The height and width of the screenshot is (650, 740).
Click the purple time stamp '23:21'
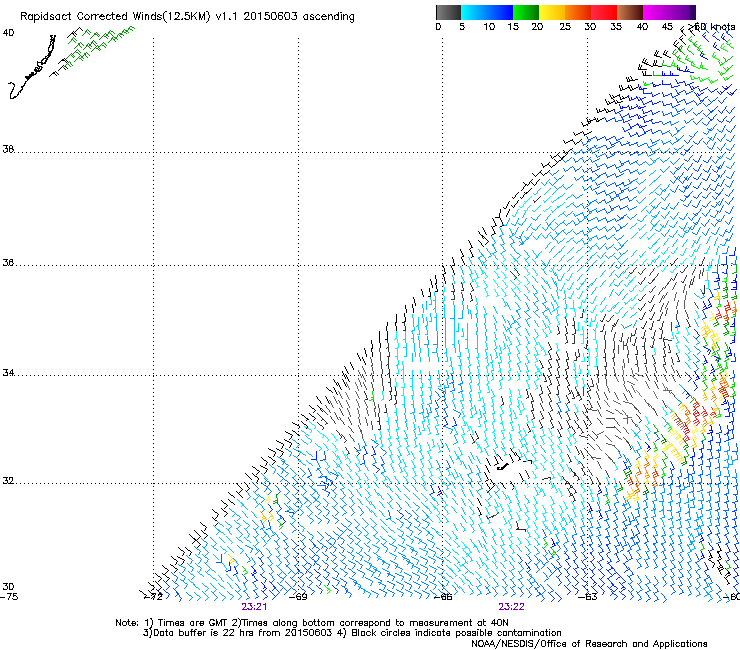tap(254, 607)
